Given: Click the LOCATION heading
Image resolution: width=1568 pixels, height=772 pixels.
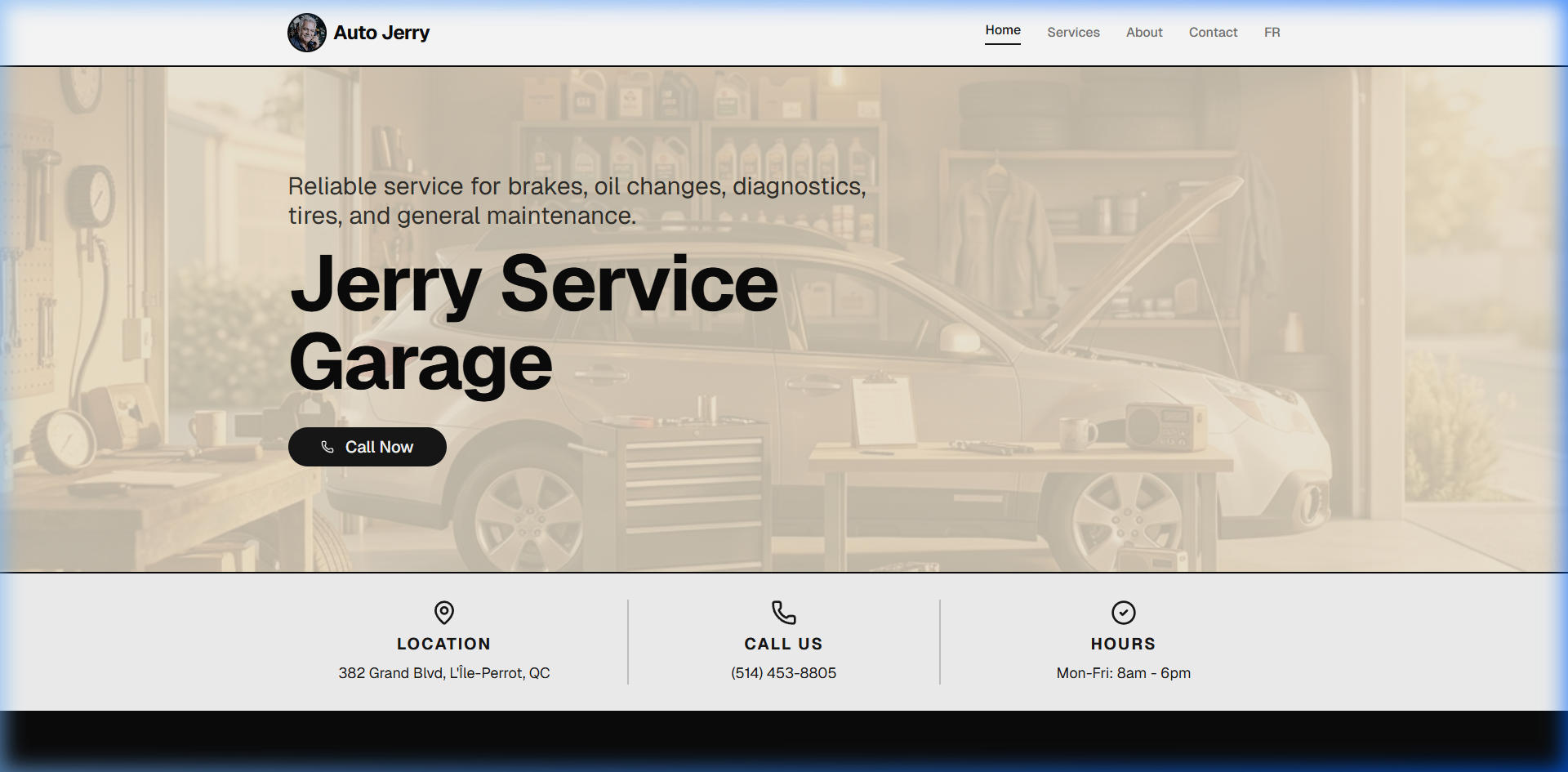Looking at the screenshot, I should pos(443,644).
